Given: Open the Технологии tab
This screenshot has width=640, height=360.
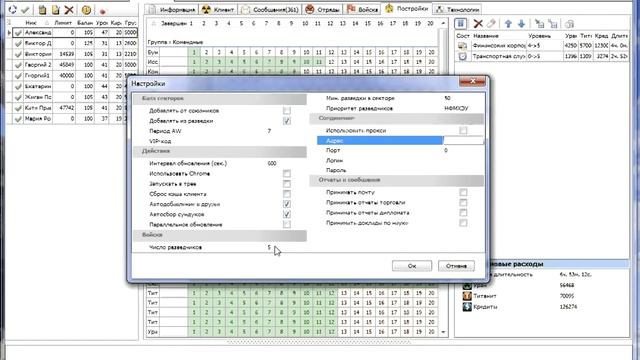Looking at the screenshot, I should (x=457, y=9).
